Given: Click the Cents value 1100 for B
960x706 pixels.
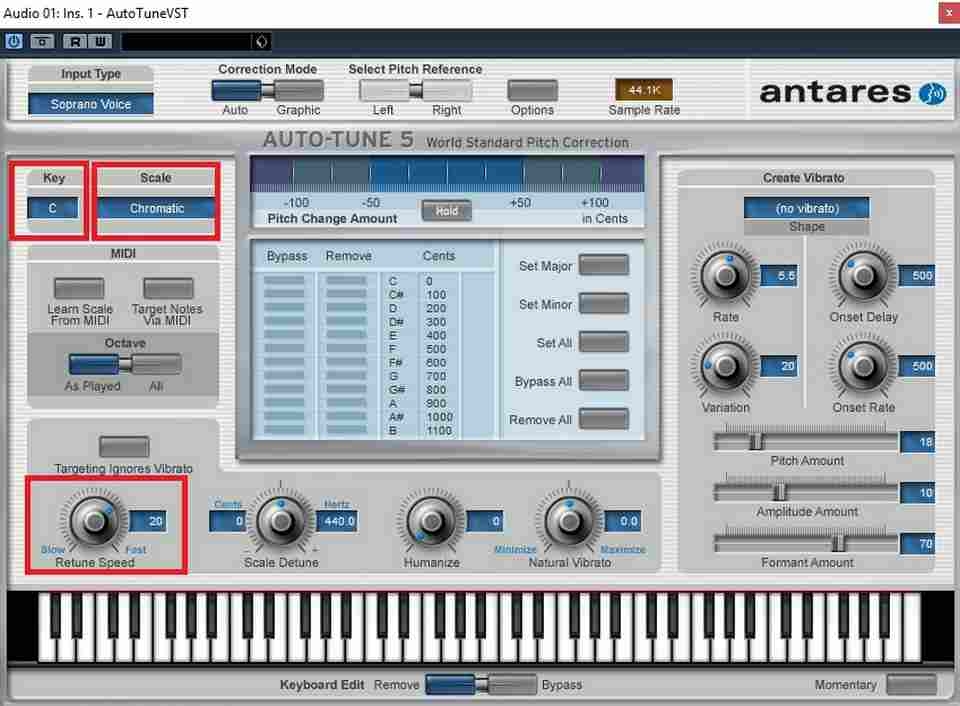Looking at the screenshot, I should click(439, 430).
